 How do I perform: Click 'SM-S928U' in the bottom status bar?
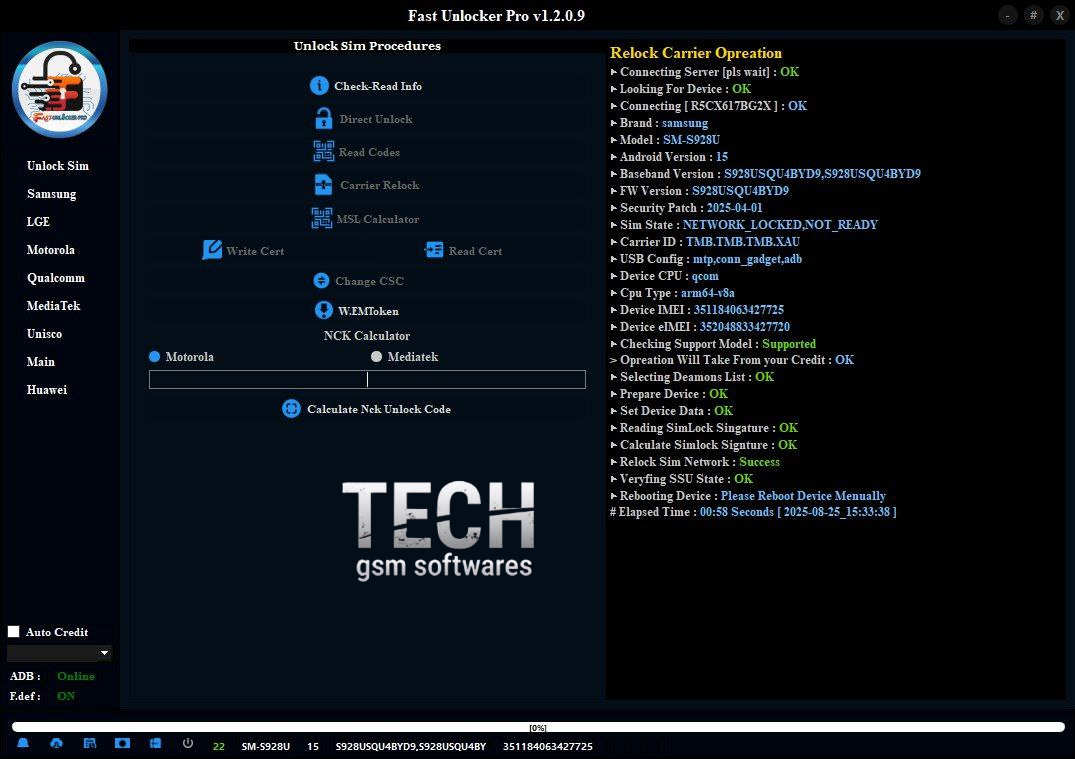[x=265, y=746]
